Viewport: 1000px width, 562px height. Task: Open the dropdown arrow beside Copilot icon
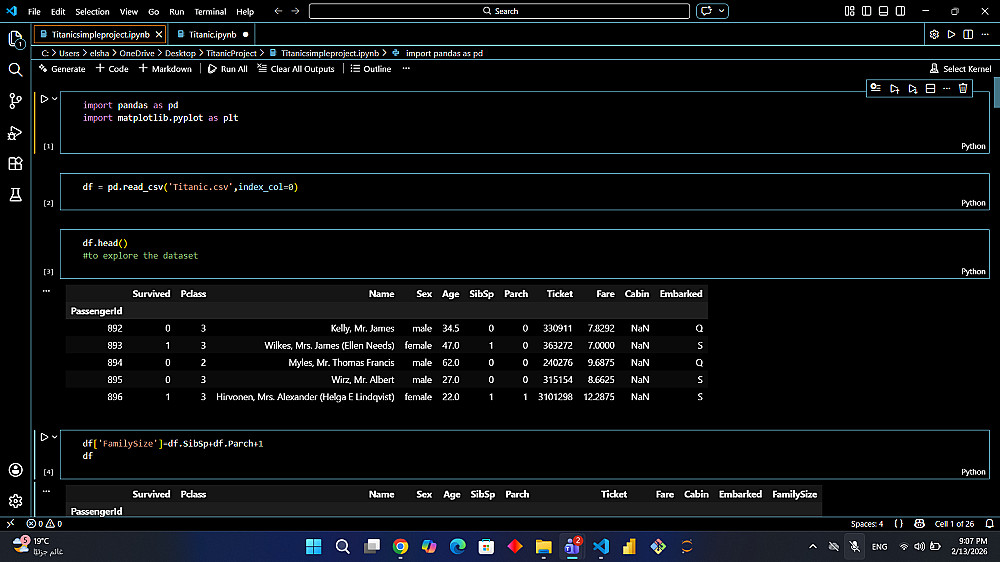pos(721,11)
